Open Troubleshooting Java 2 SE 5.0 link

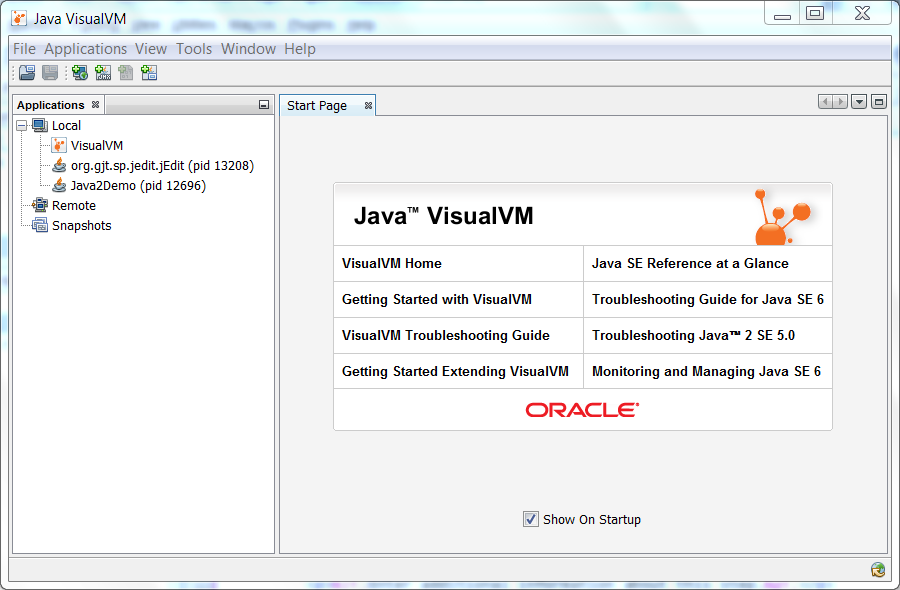(x=693, y=335)
